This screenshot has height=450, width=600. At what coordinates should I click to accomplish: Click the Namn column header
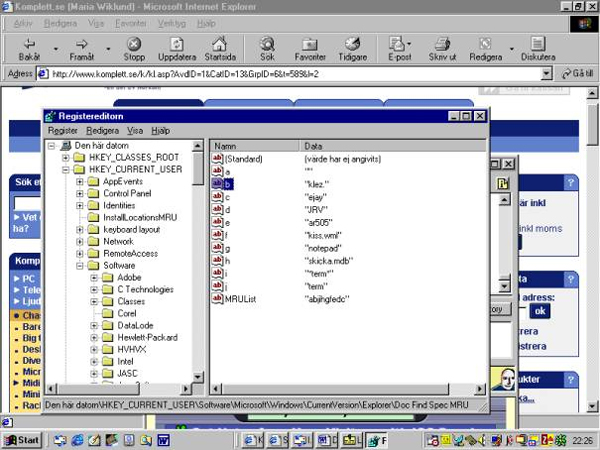click(x=254, y=146)
